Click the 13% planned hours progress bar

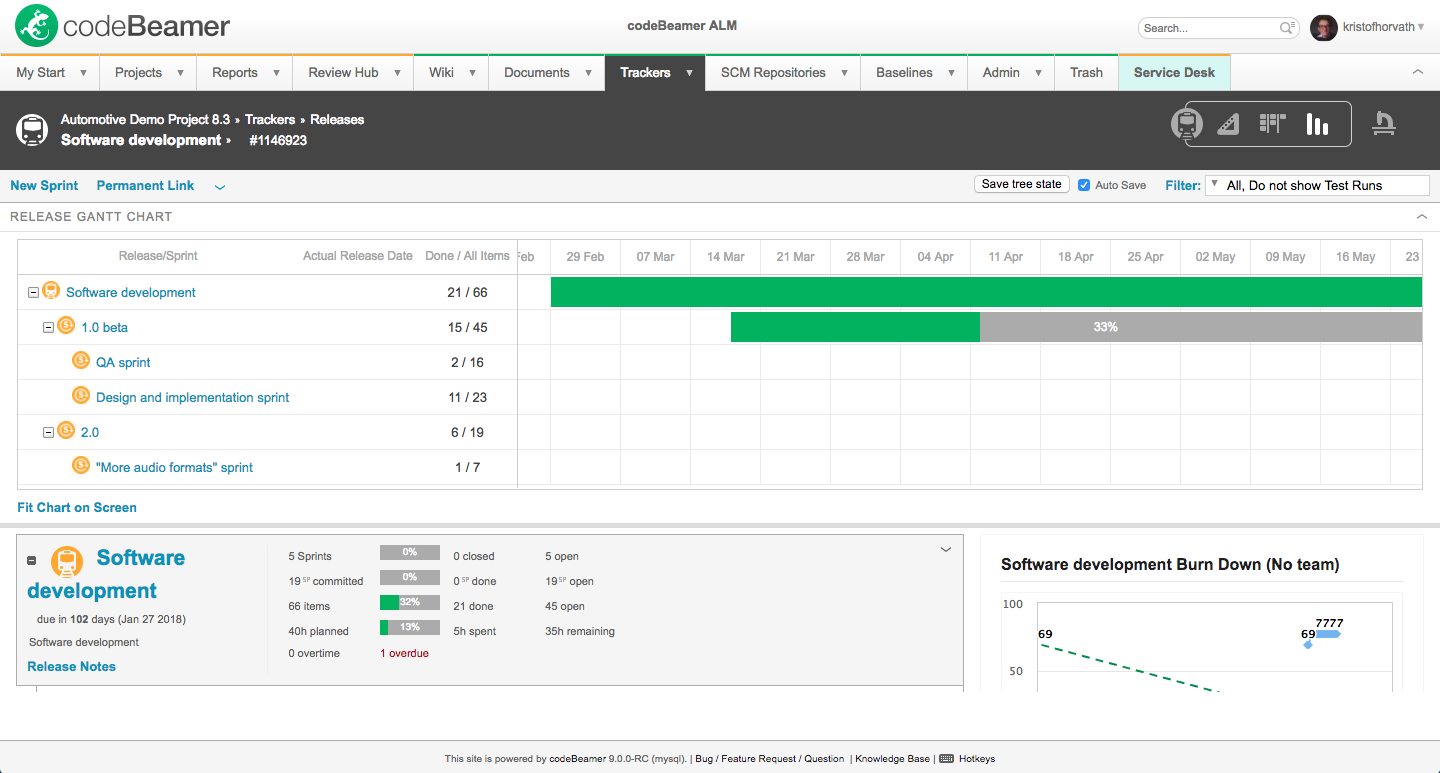pos(410,627)
